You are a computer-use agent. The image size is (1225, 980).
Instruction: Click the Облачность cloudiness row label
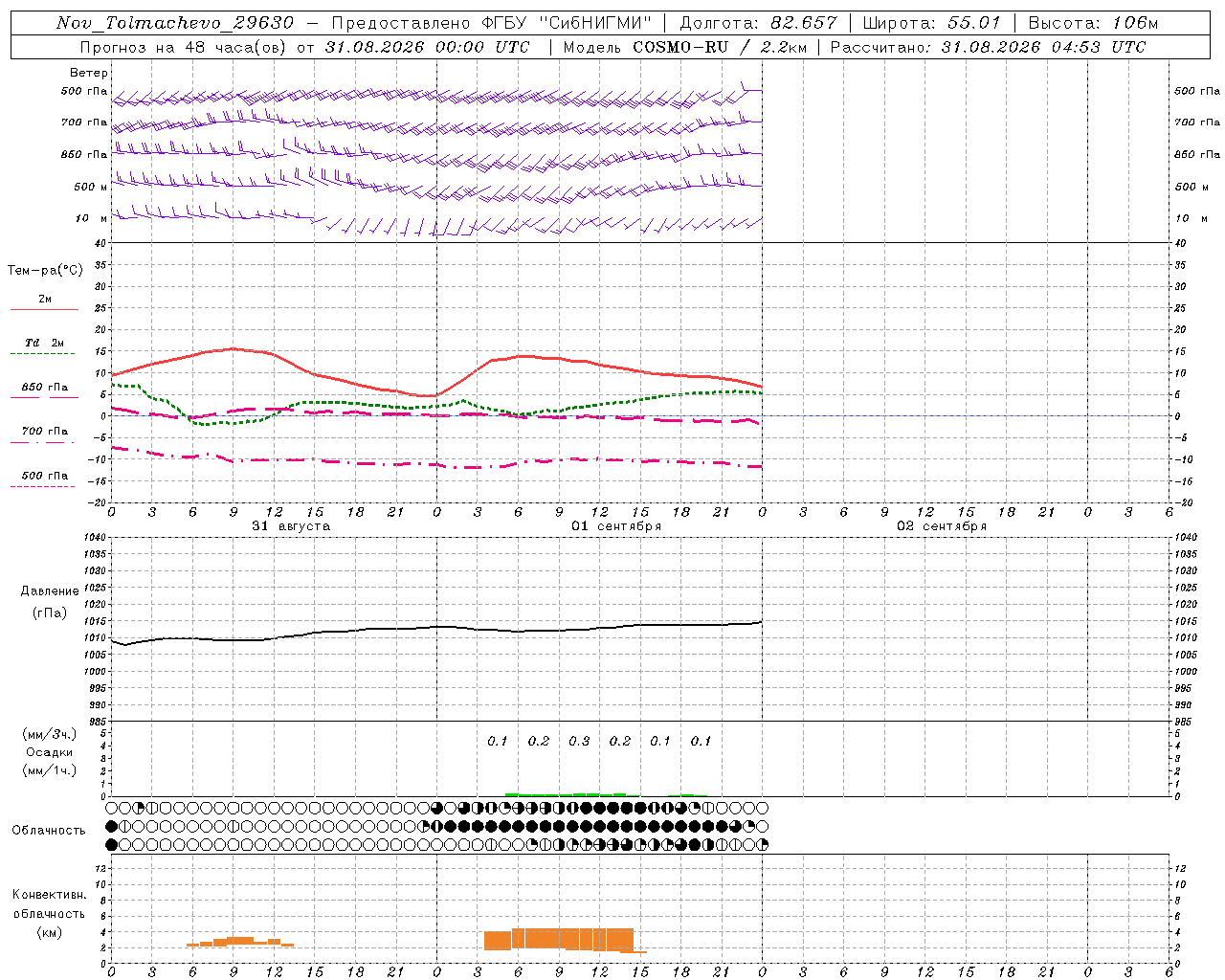click(49, 831)
